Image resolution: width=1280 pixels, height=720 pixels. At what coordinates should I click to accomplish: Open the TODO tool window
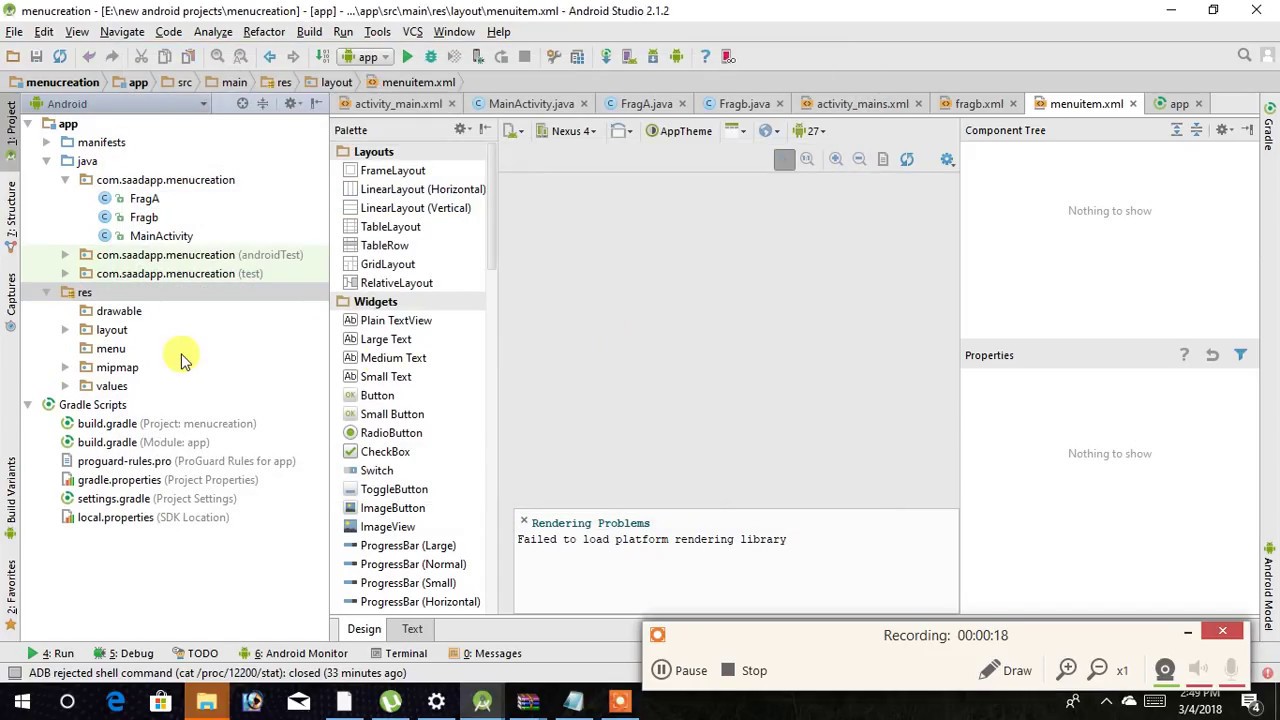[194, 654]
